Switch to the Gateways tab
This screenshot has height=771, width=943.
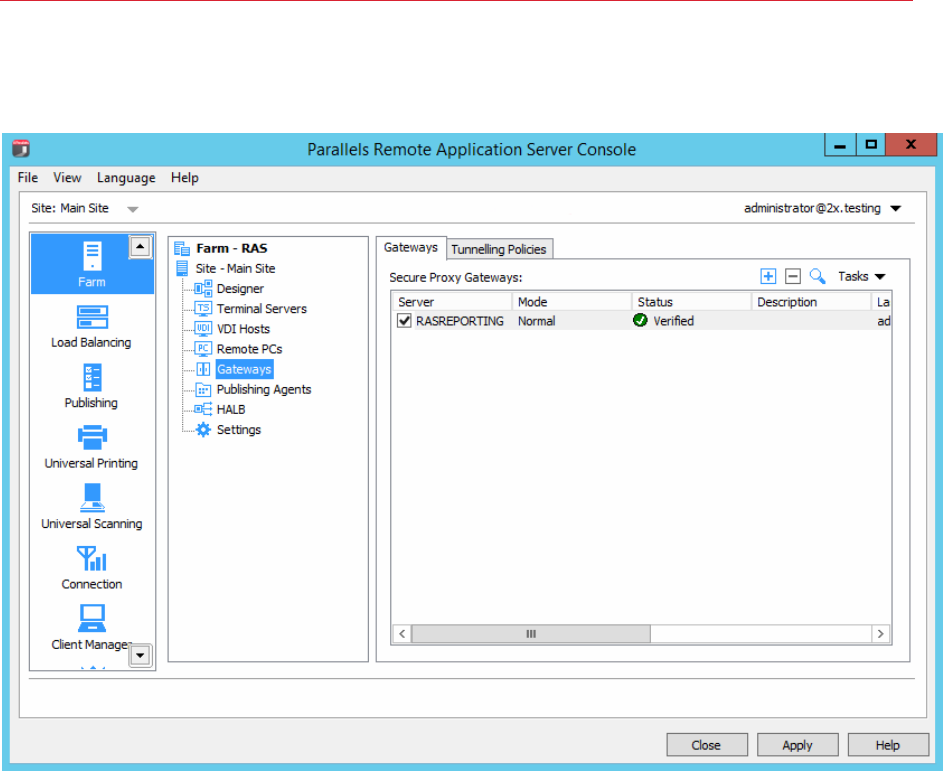[411, 248]
